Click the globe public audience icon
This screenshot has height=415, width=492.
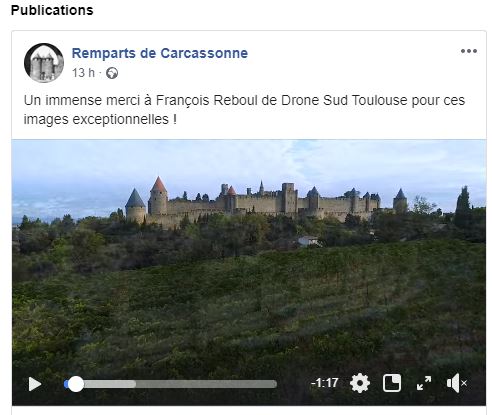coord(112,73)
